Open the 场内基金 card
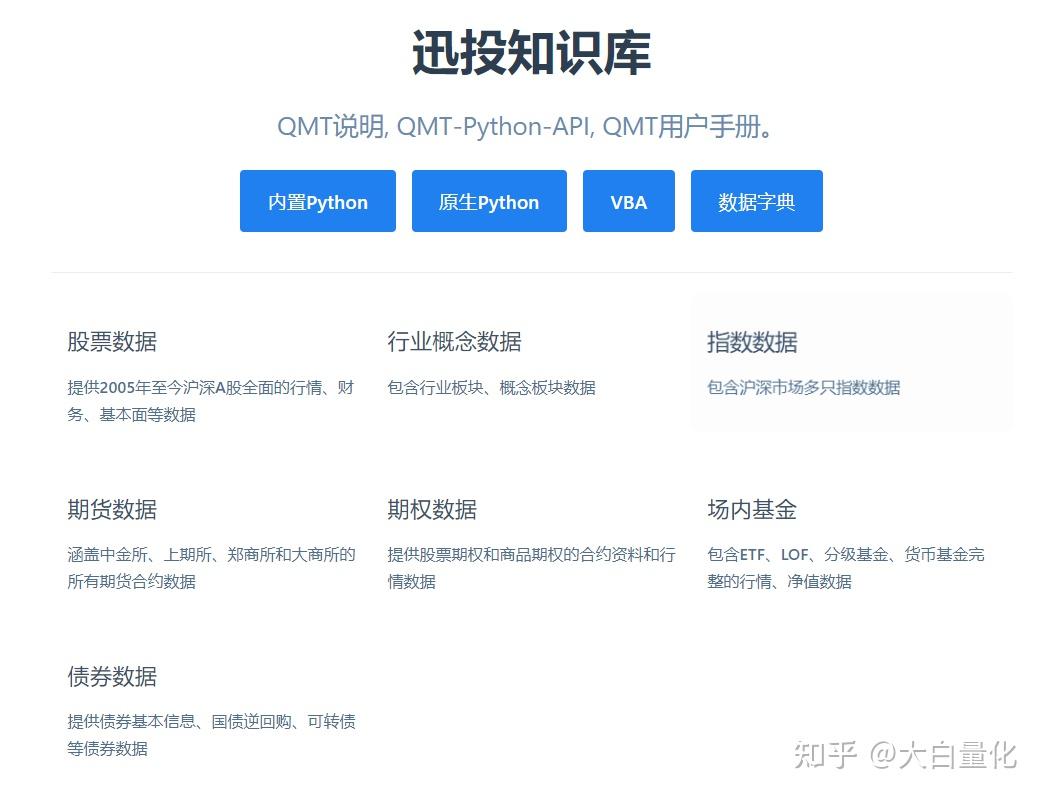The image size is (1044, 798). point(750,510)
